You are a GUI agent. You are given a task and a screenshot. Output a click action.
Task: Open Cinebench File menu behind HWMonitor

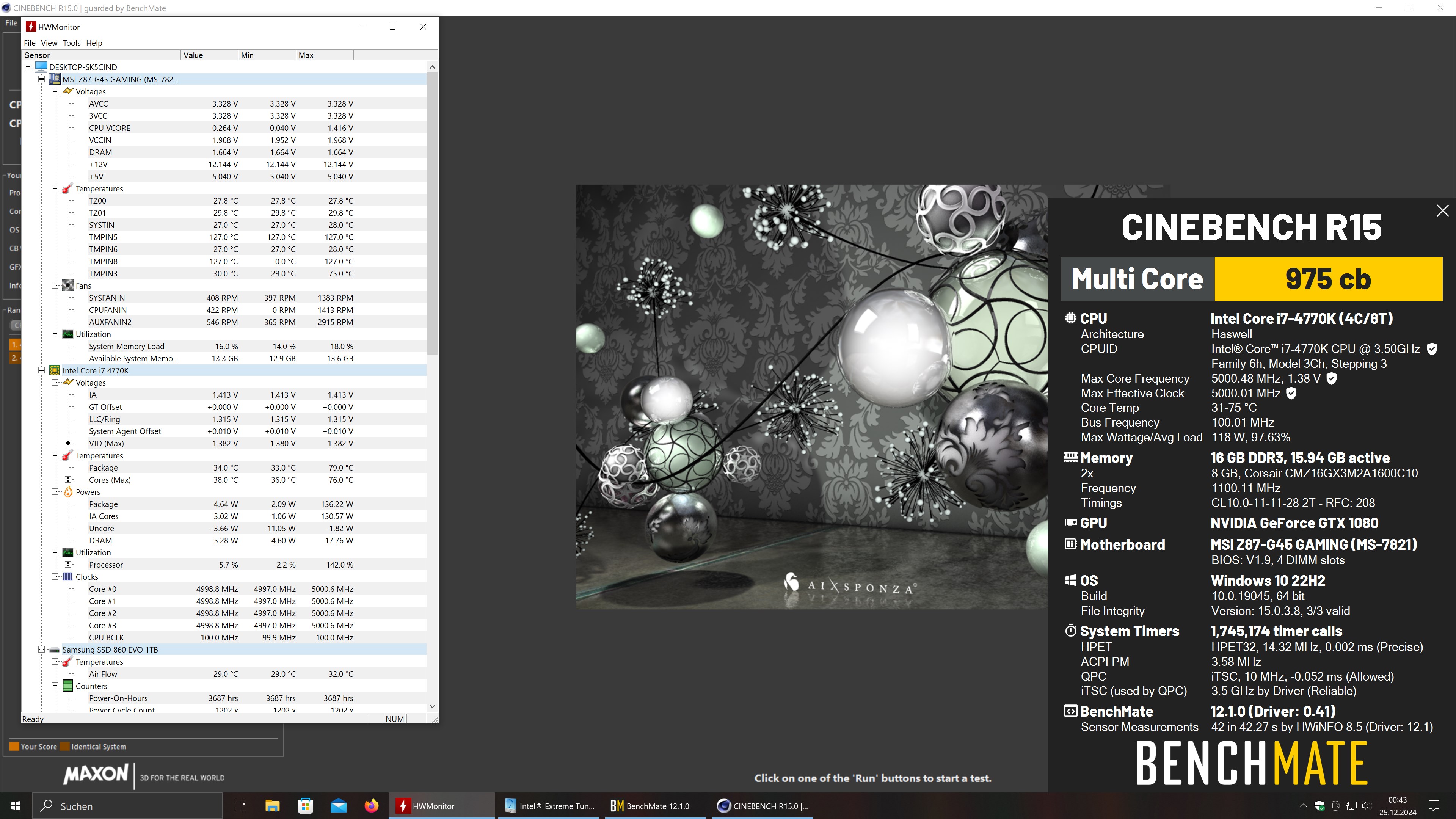click(11, 23)
